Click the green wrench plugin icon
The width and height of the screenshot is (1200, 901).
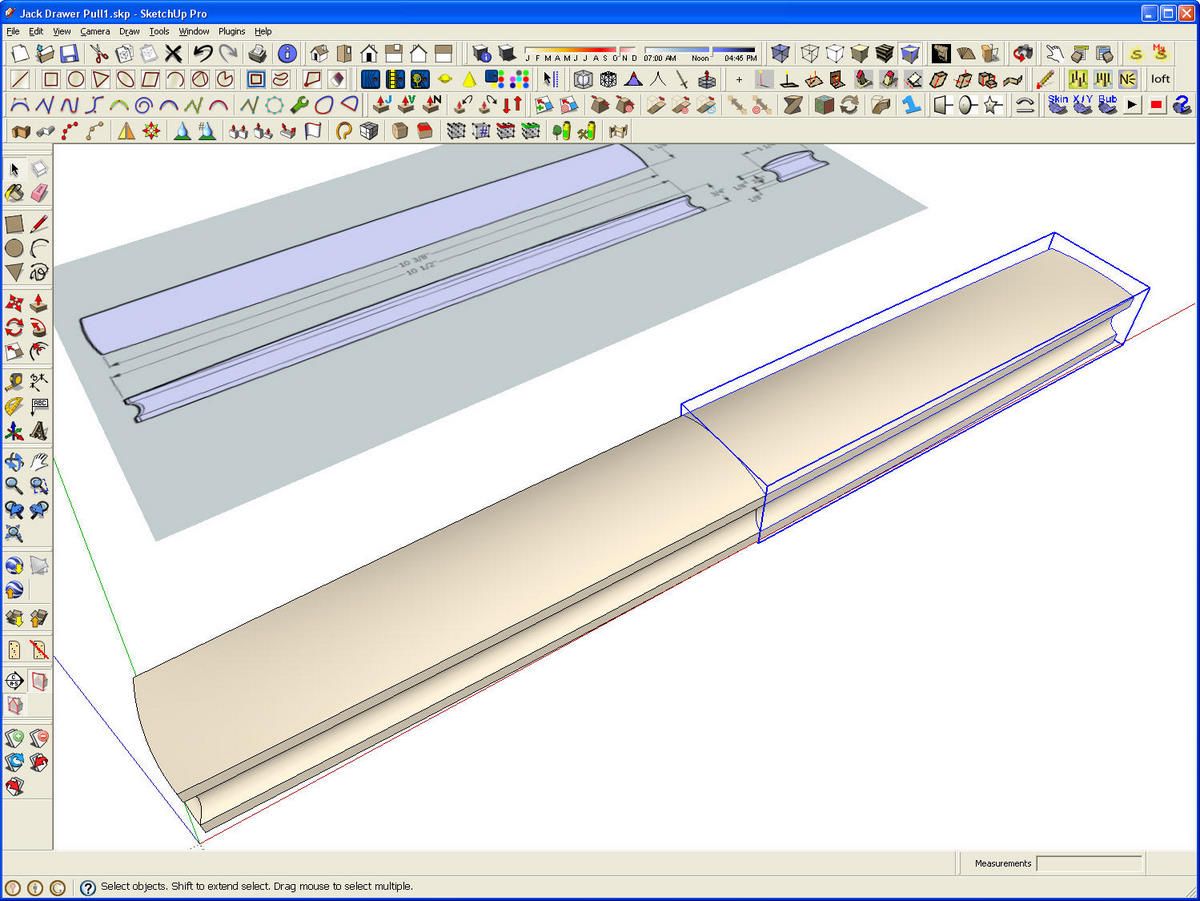[x=299, y=104]
